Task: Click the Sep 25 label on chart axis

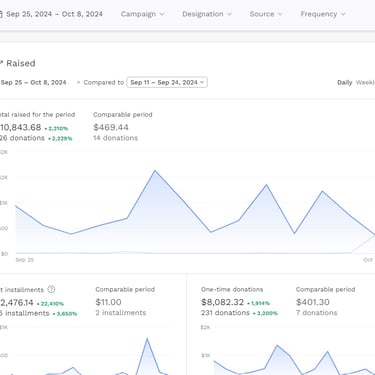Action: tap(25, 260)
